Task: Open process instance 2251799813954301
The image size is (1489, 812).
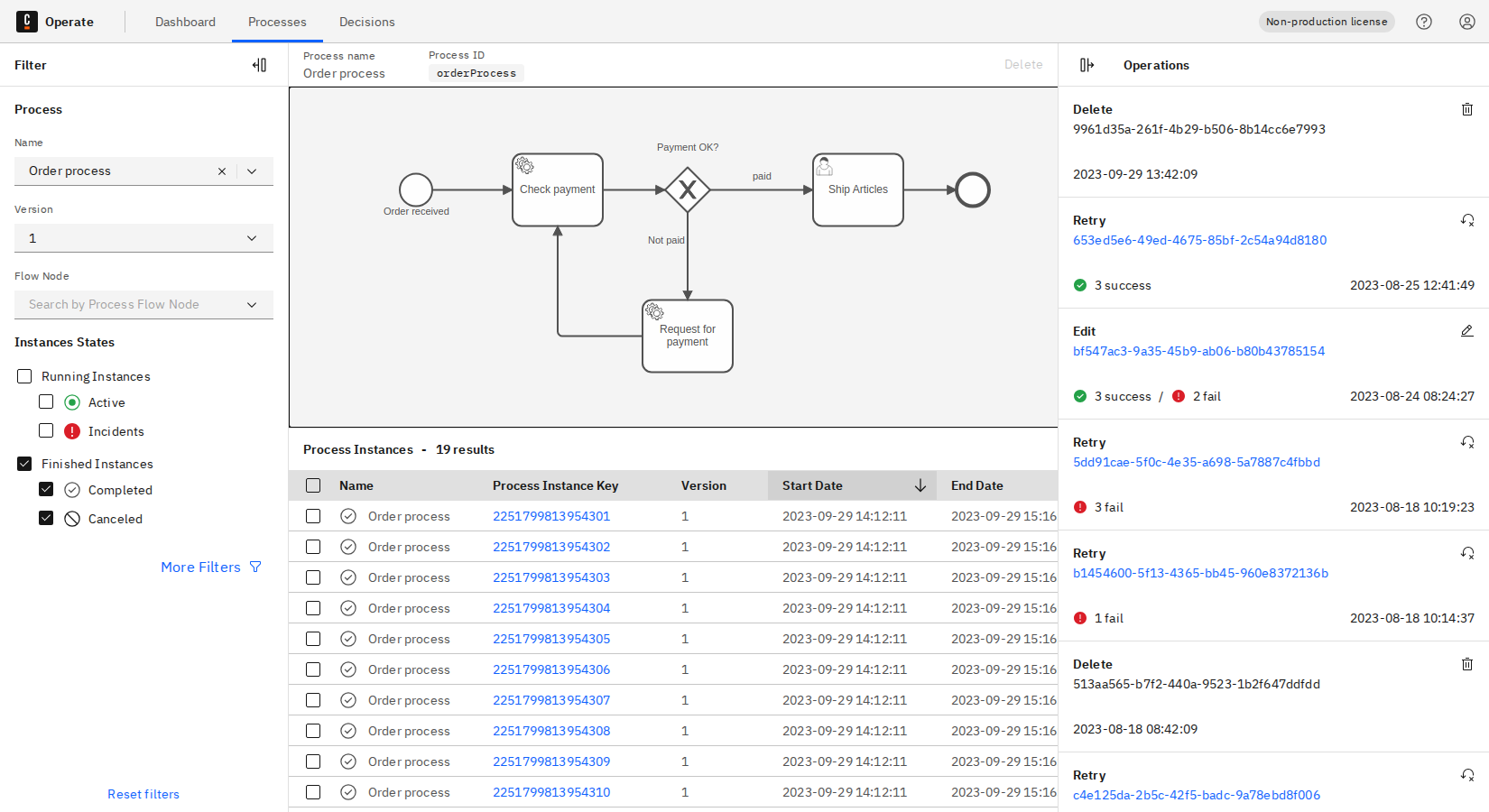Action: [551, 516]
